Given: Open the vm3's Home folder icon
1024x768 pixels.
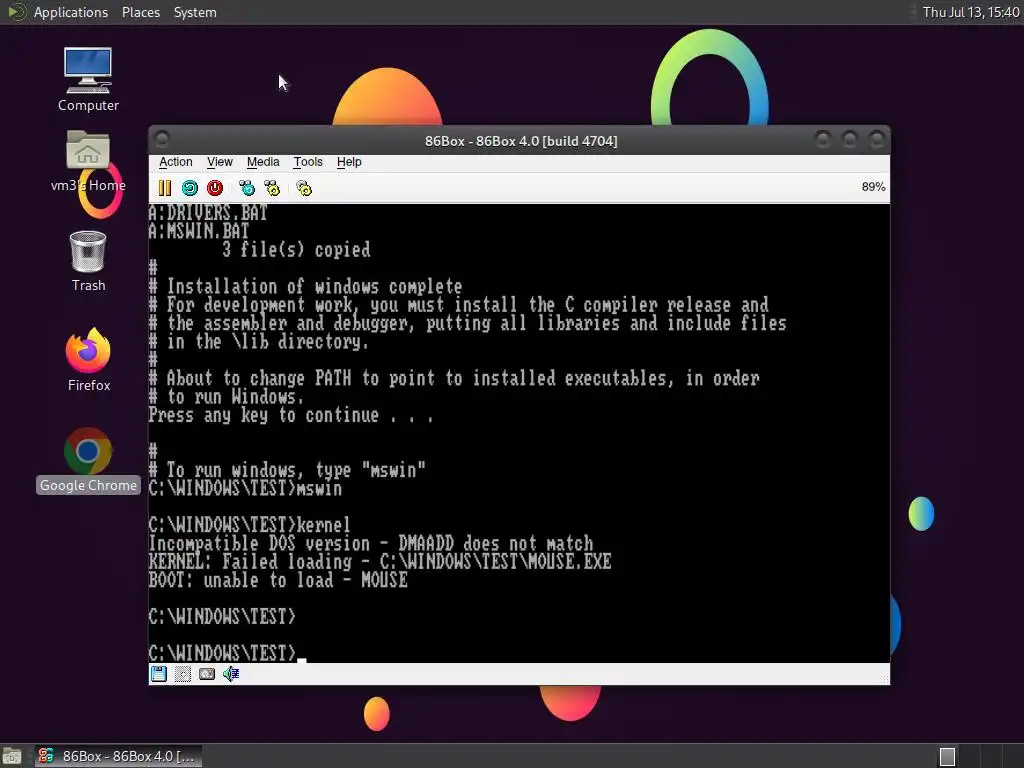Looking at the screenshot, I should click(x=88, y=161).
